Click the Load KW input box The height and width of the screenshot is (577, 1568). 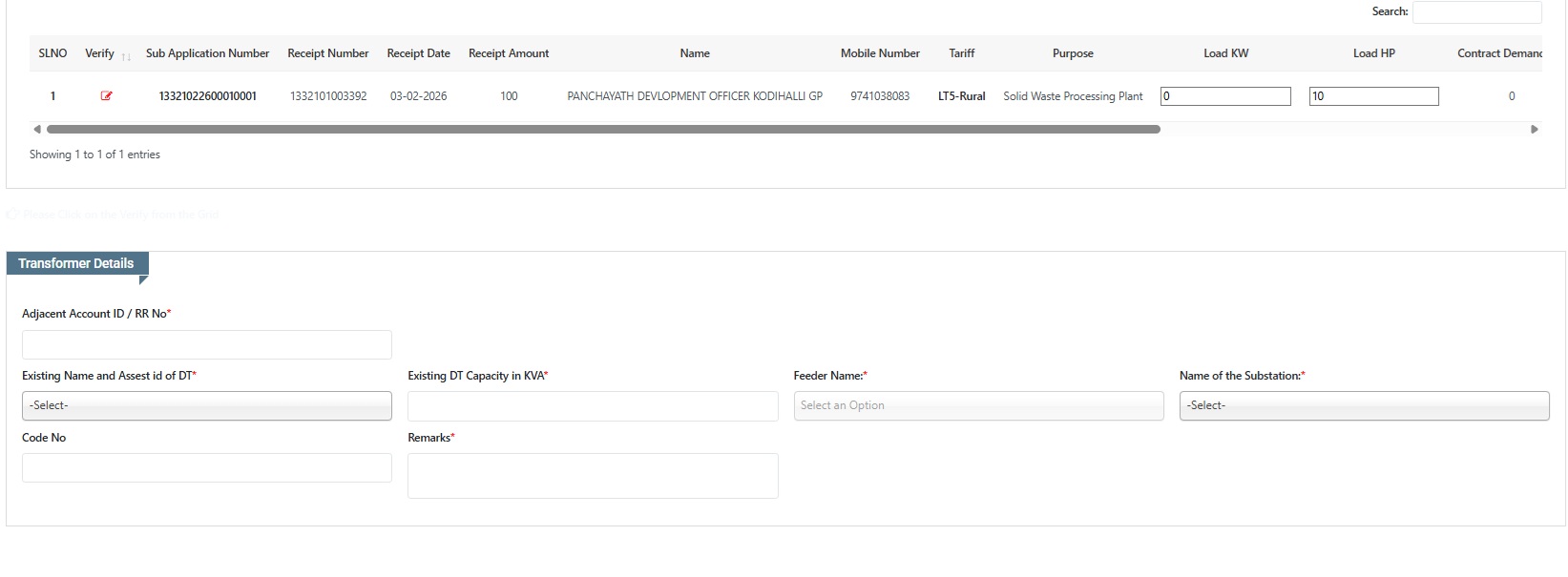[1224, 96]
